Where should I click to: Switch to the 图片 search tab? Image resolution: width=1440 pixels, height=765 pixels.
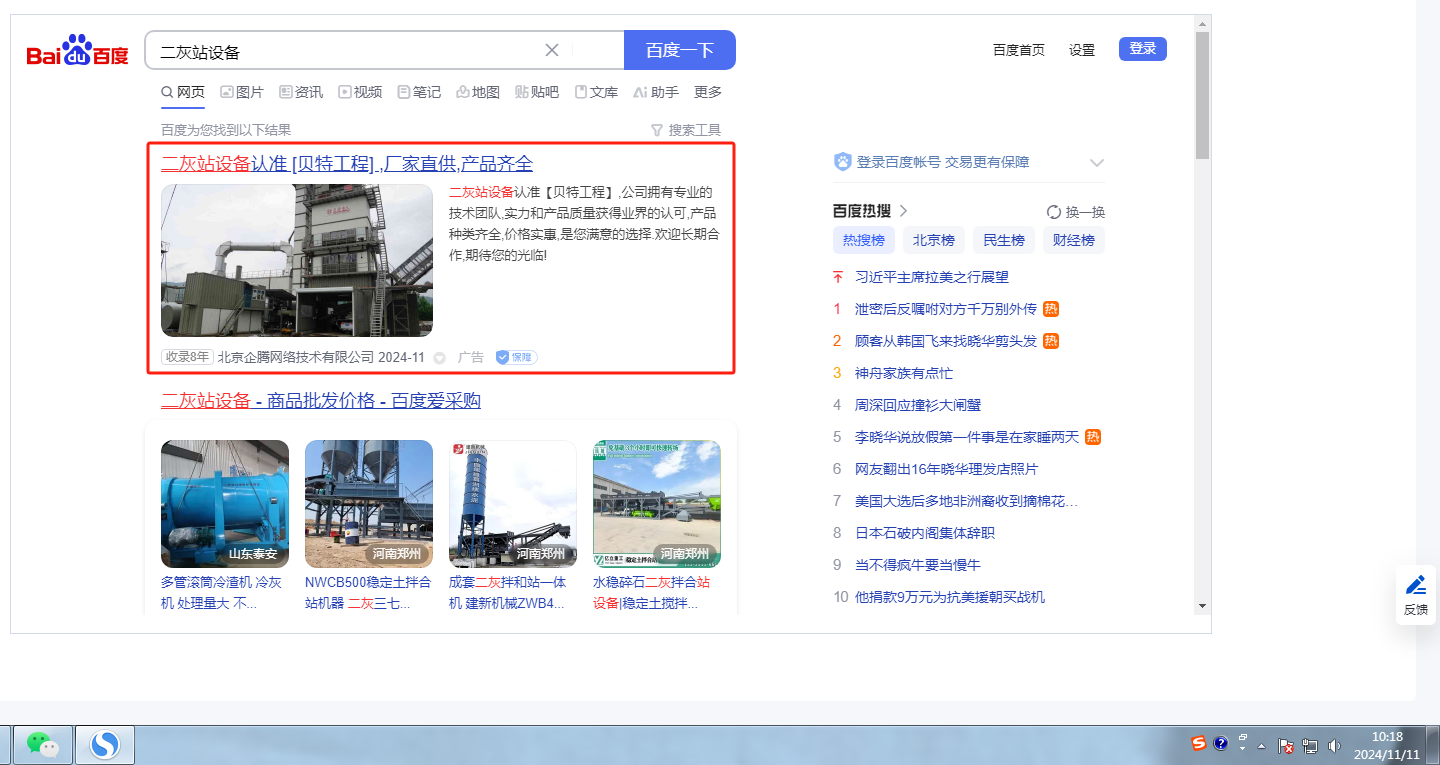[x=242, y=92]
